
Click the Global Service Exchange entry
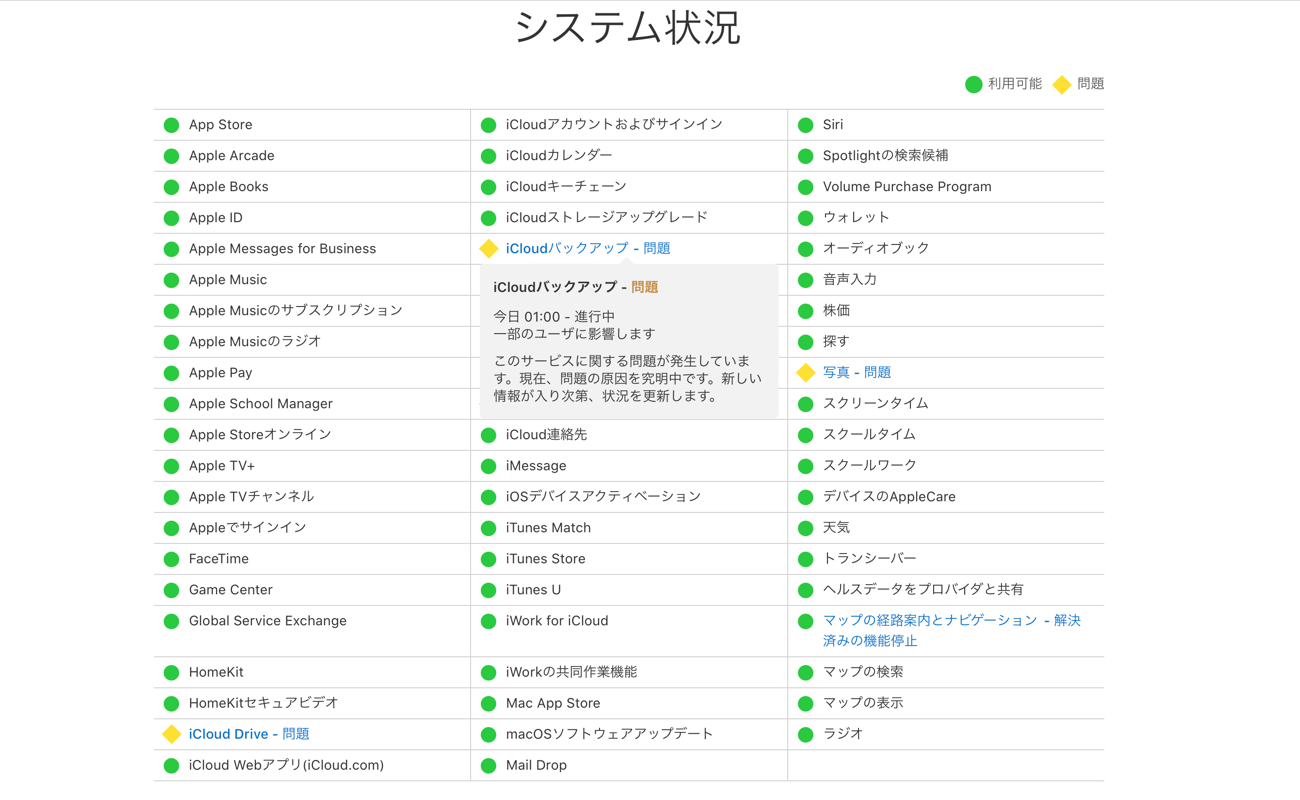pyautogui.click(x=268, y=621)
